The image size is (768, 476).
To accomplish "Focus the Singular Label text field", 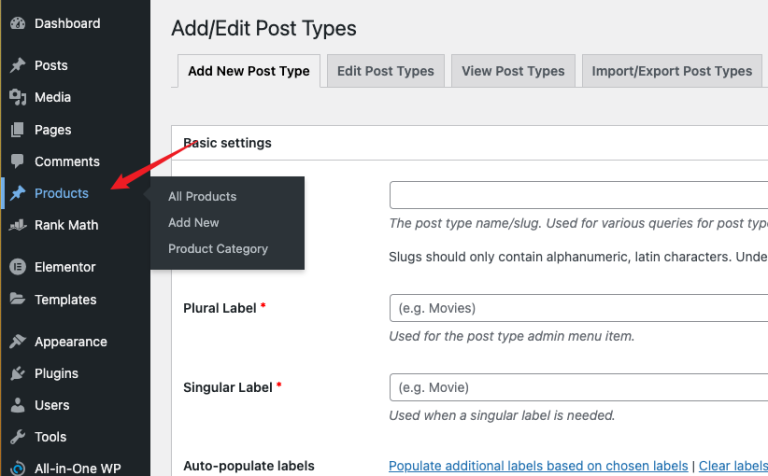I will pyautogui.click(x=578, y=387).
